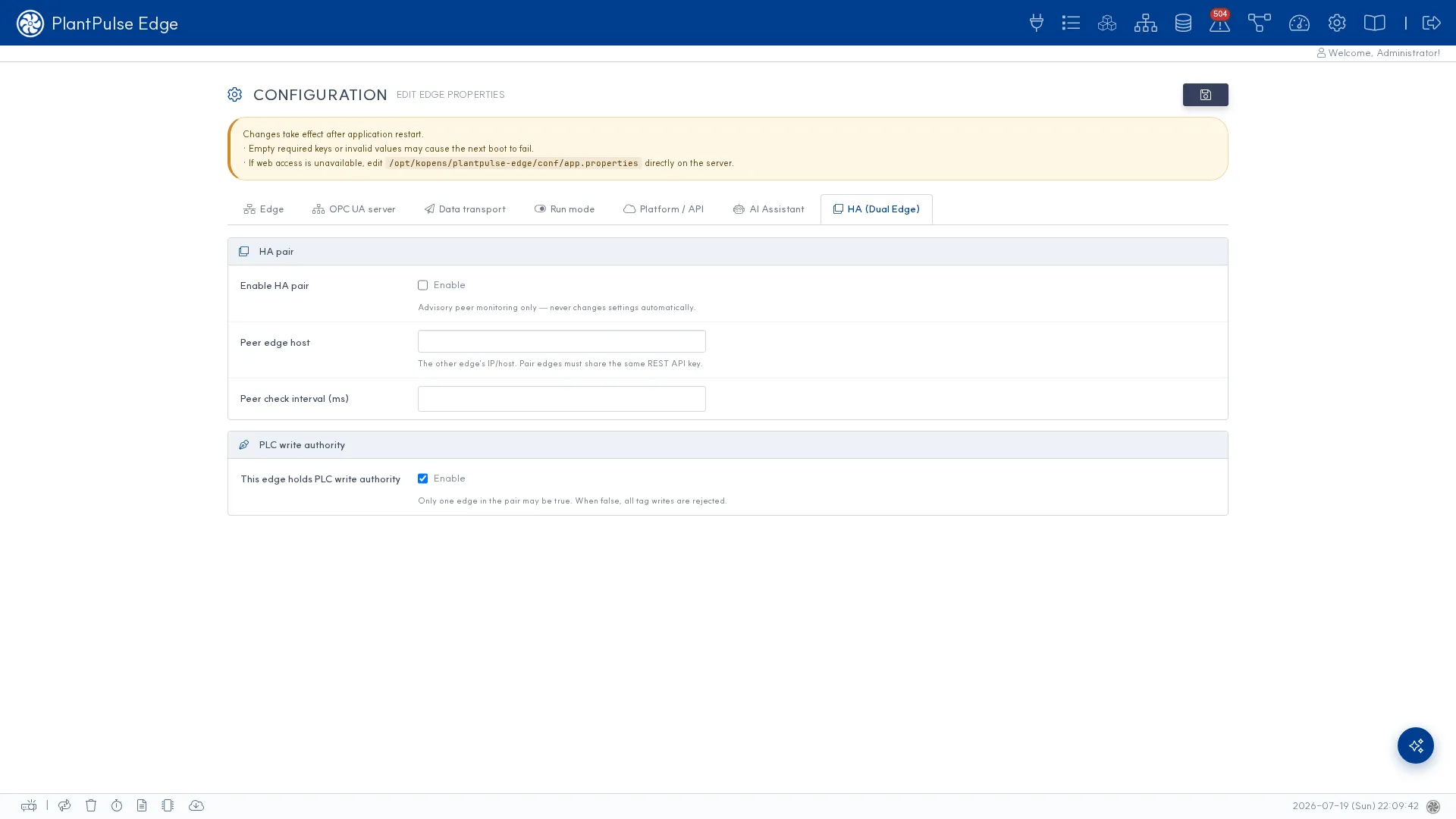Focus the Peer check interval (ms) field

click(562, 399)
